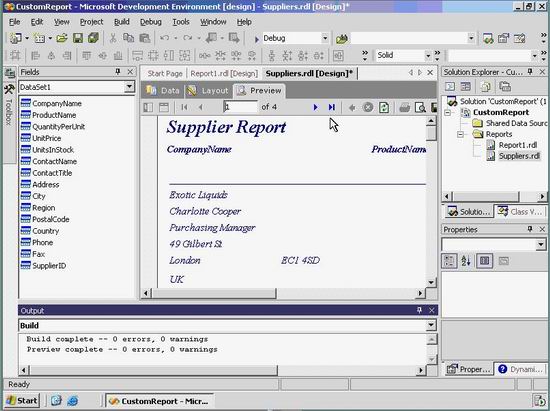This screenshot has height=411, width=550.
Task: Open the DataSet1 dropdown in Fields panel
Action: click(x=129, y=87)
